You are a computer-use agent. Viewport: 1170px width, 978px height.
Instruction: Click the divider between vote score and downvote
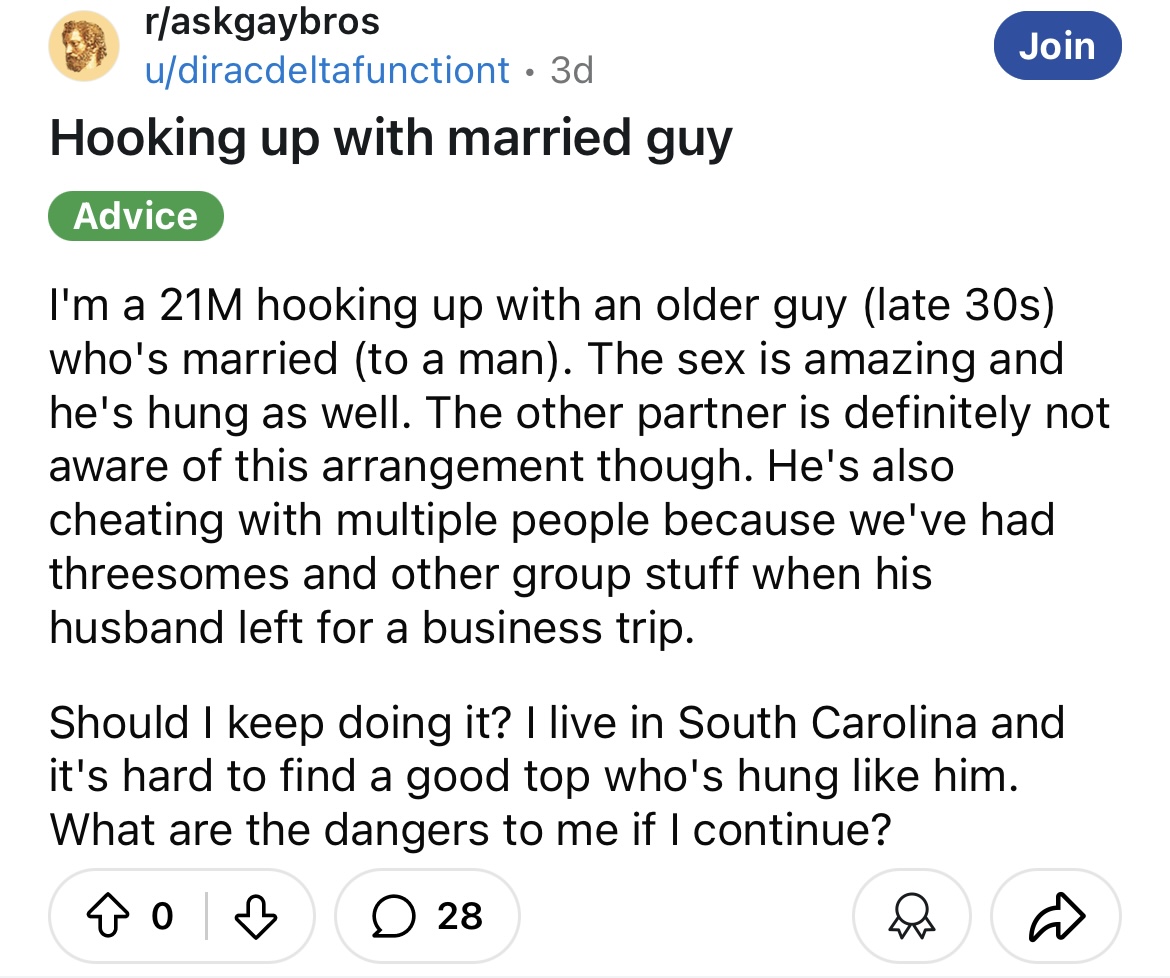click(208, 915)
